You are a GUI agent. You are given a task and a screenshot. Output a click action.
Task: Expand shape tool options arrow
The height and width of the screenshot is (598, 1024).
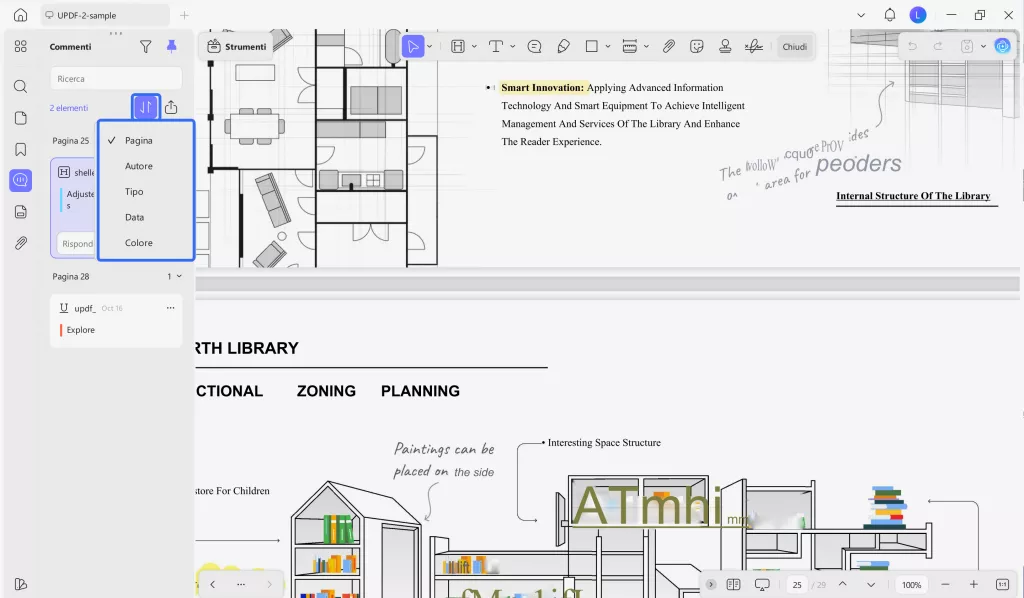pyautogui.click(x=608, y=46)
